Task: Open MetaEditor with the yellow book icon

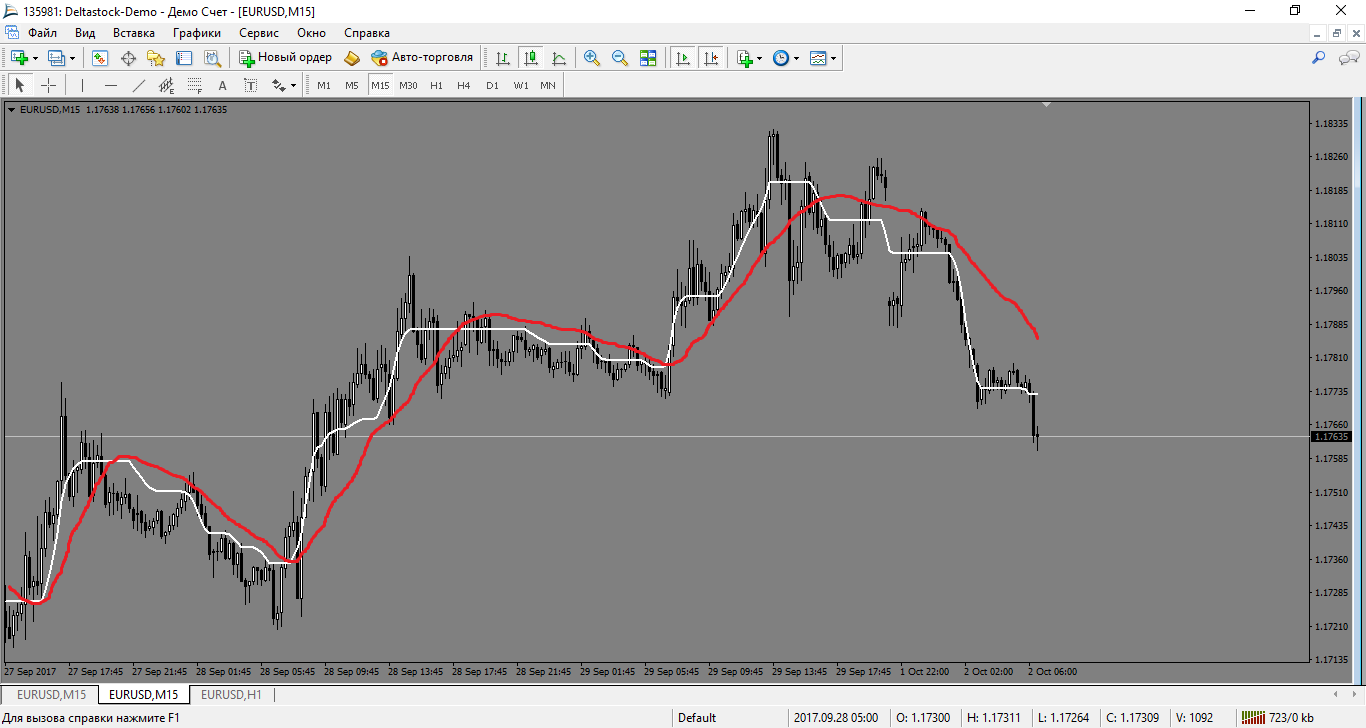Action: click(351, 58)
